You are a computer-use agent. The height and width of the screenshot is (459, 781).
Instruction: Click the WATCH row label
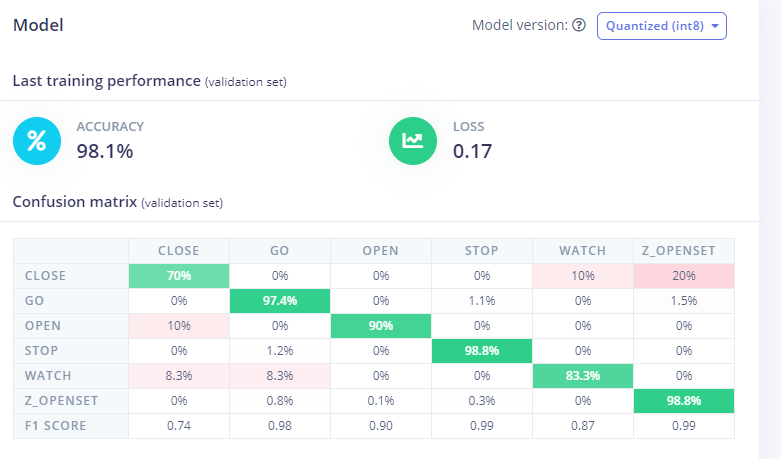coord(71,376)
